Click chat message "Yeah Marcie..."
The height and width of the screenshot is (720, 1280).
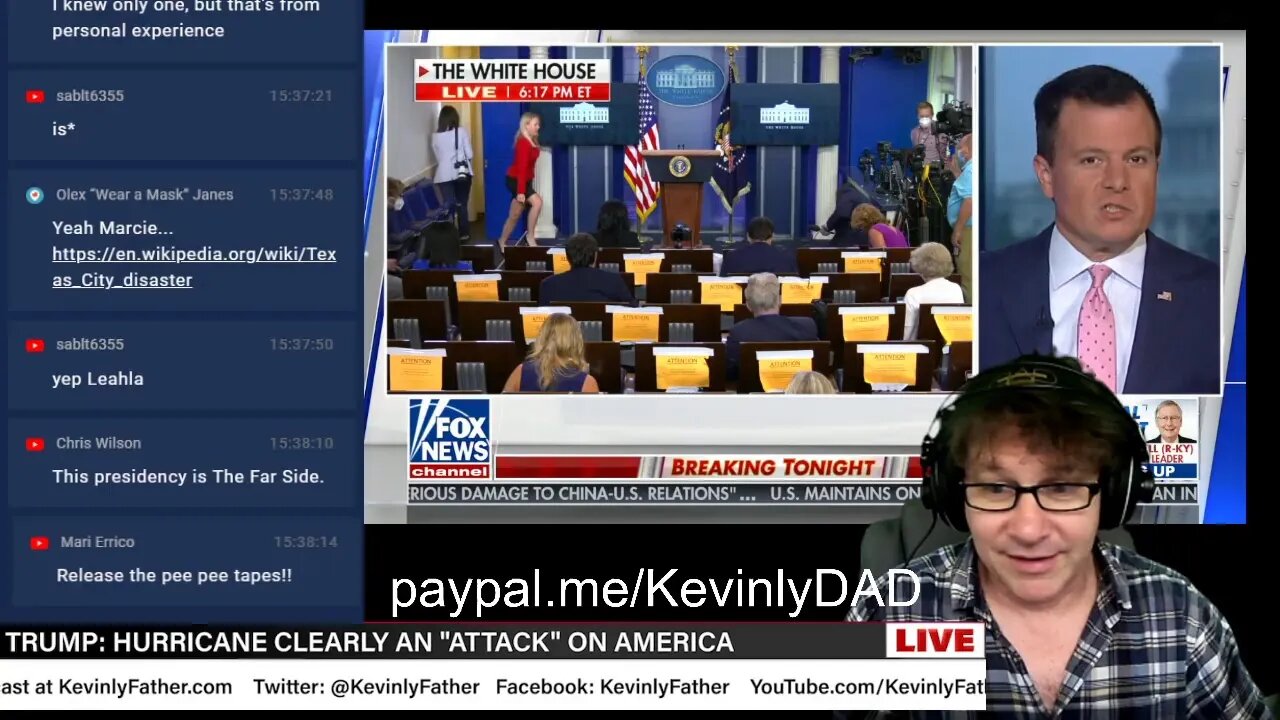[112, 228]
